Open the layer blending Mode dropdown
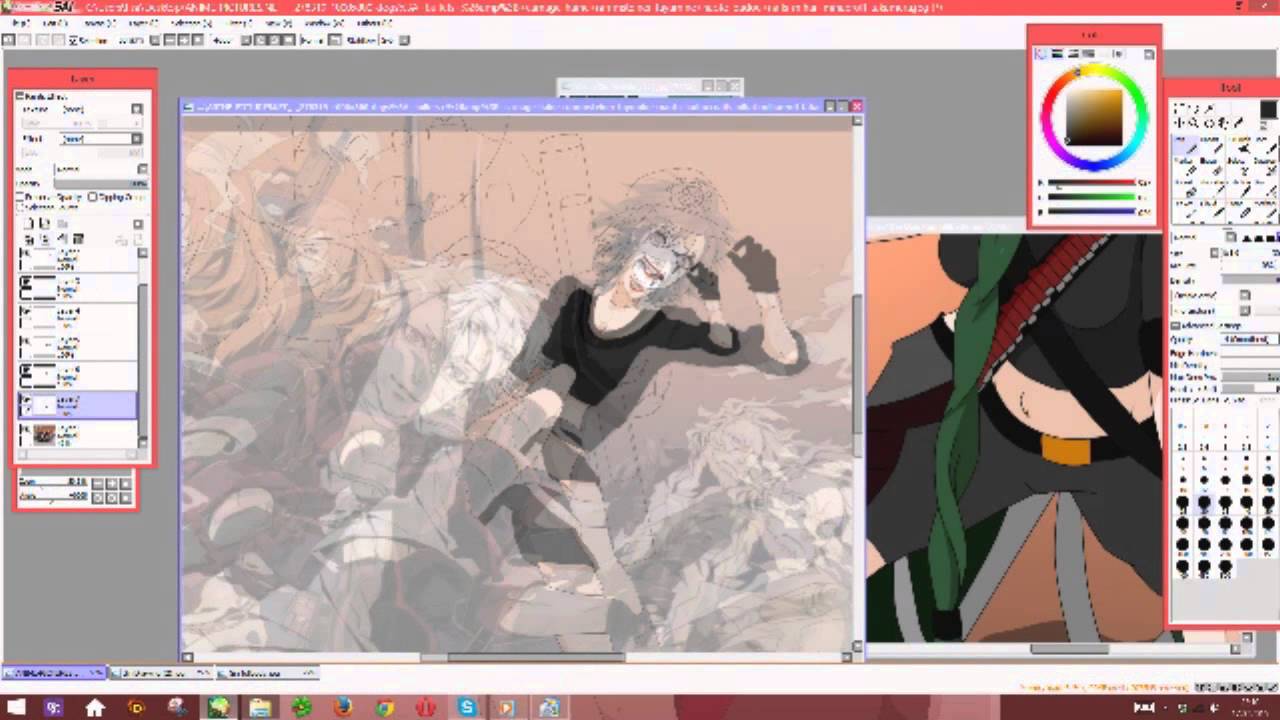 click(142, 169)
